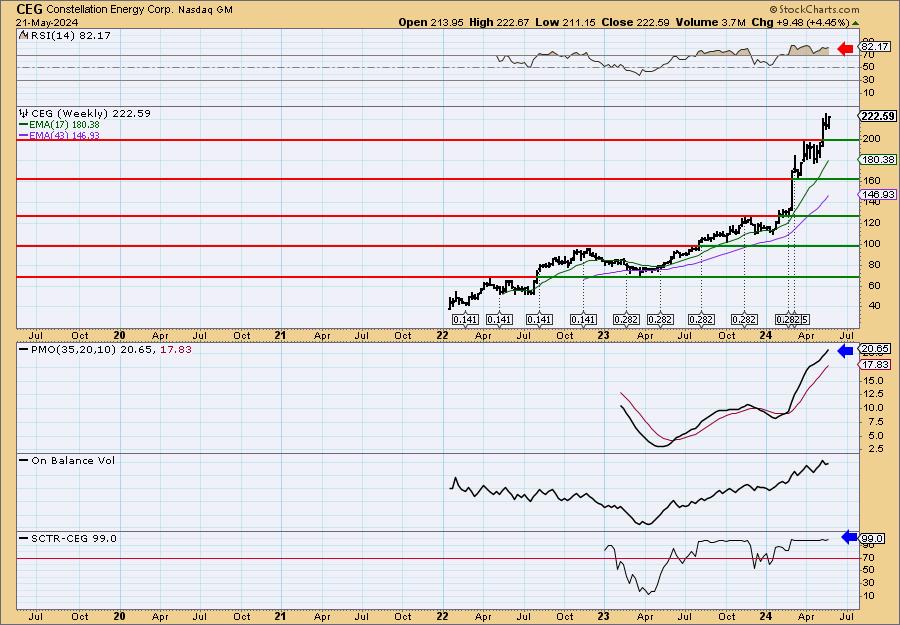Image resolution: width=900 pixels, height=625 pixels.
Task: Click the 7.5 PMO axis label
Action: point(875,421)
